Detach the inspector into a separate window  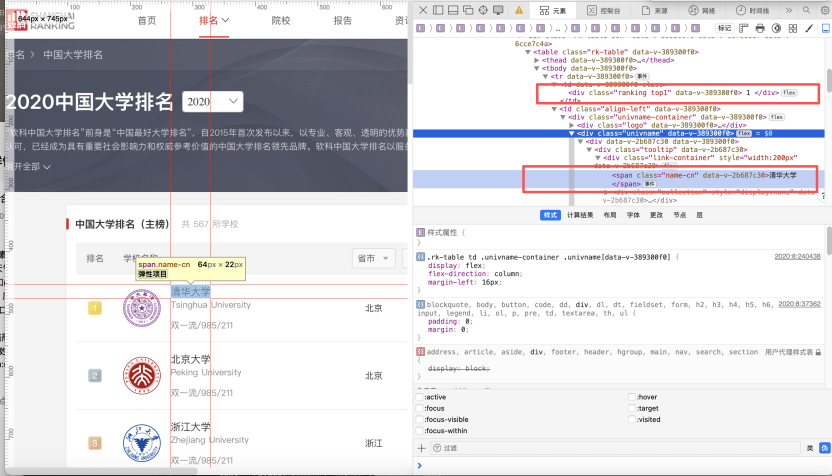468,10
